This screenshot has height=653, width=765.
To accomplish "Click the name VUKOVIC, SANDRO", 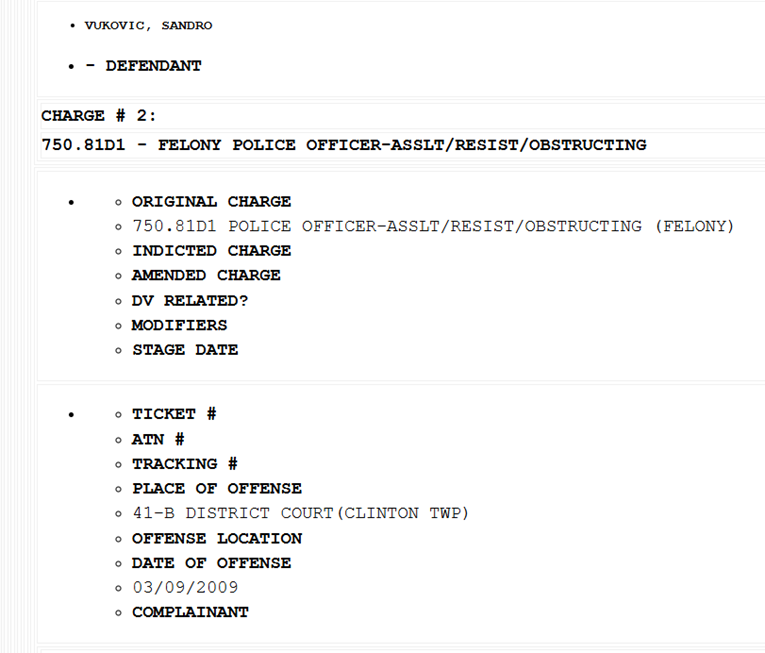I will [148, 26].
